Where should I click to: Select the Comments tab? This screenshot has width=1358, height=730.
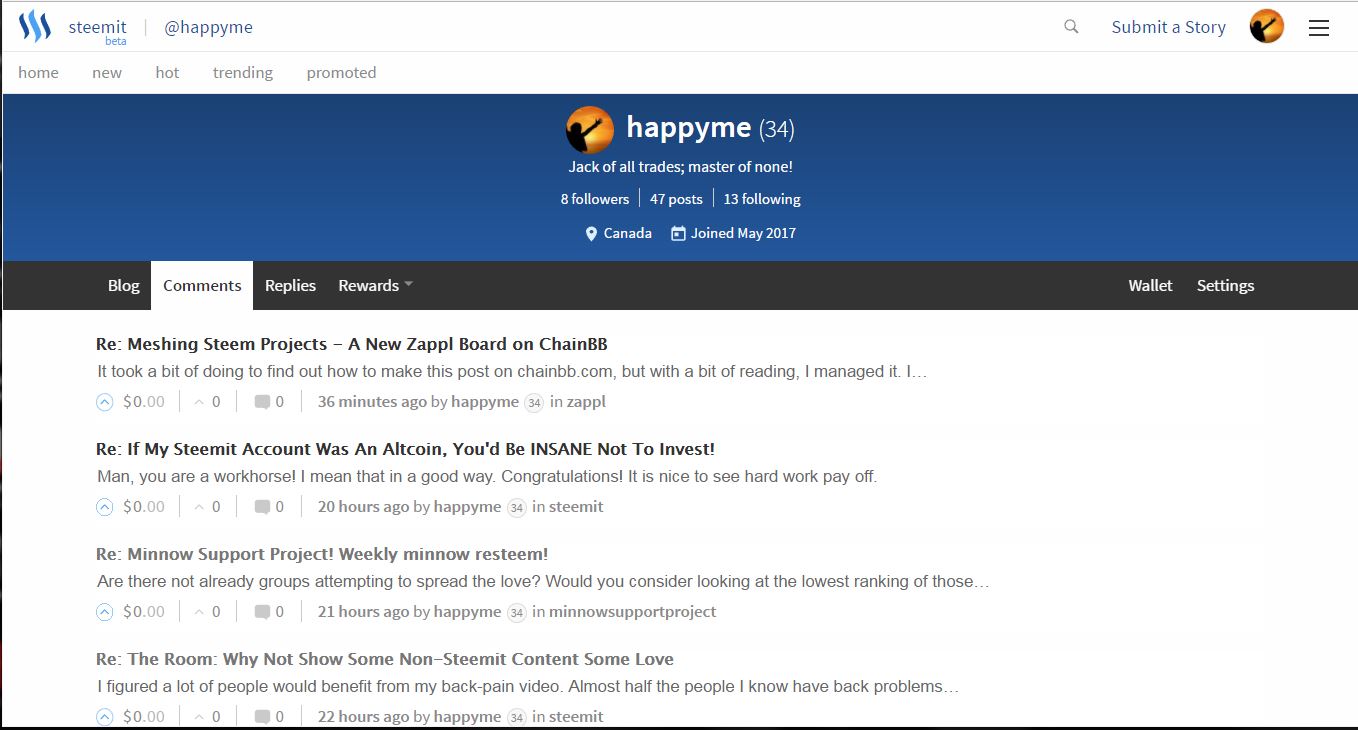pos(202,285)
